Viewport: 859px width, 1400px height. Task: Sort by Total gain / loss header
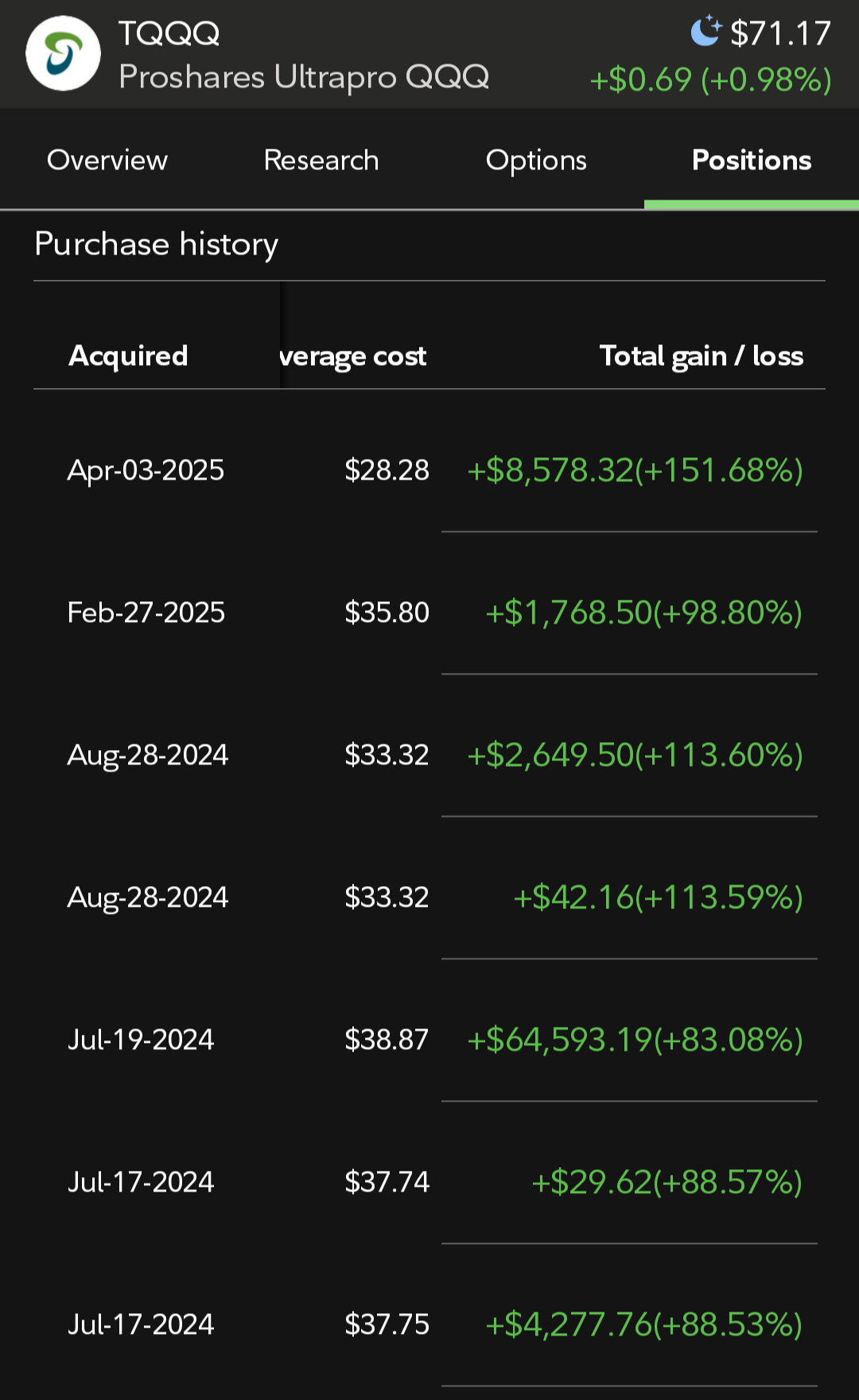click(702, 356)
